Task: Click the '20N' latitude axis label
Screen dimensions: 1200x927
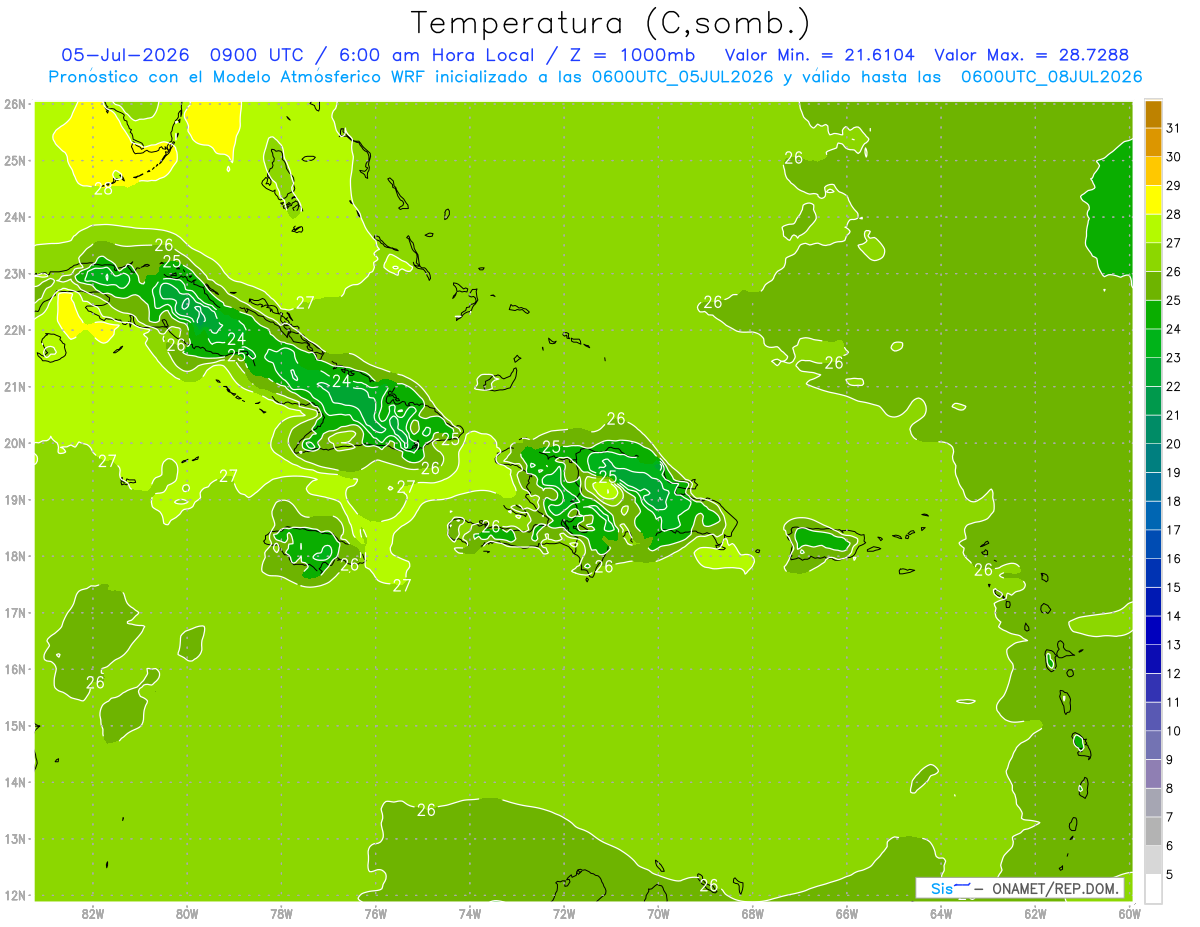Action: point(14,443)
